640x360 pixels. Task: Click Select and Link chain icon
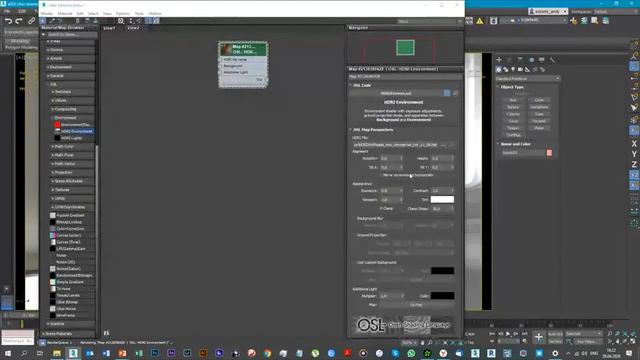point(31,21)
